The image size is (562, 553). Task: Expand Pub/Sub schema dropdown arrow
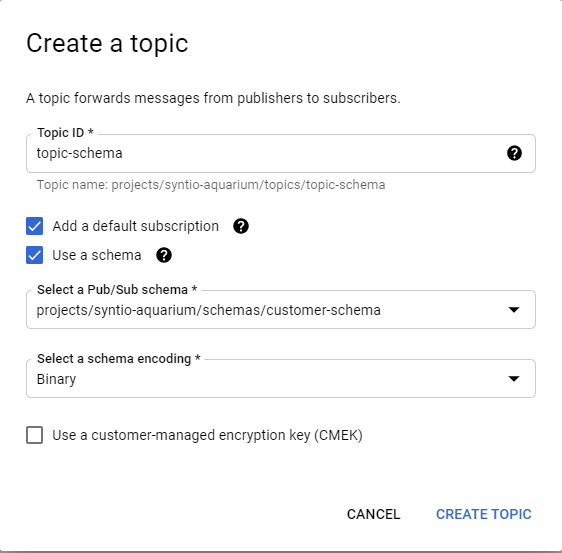(x=514, y=310)
